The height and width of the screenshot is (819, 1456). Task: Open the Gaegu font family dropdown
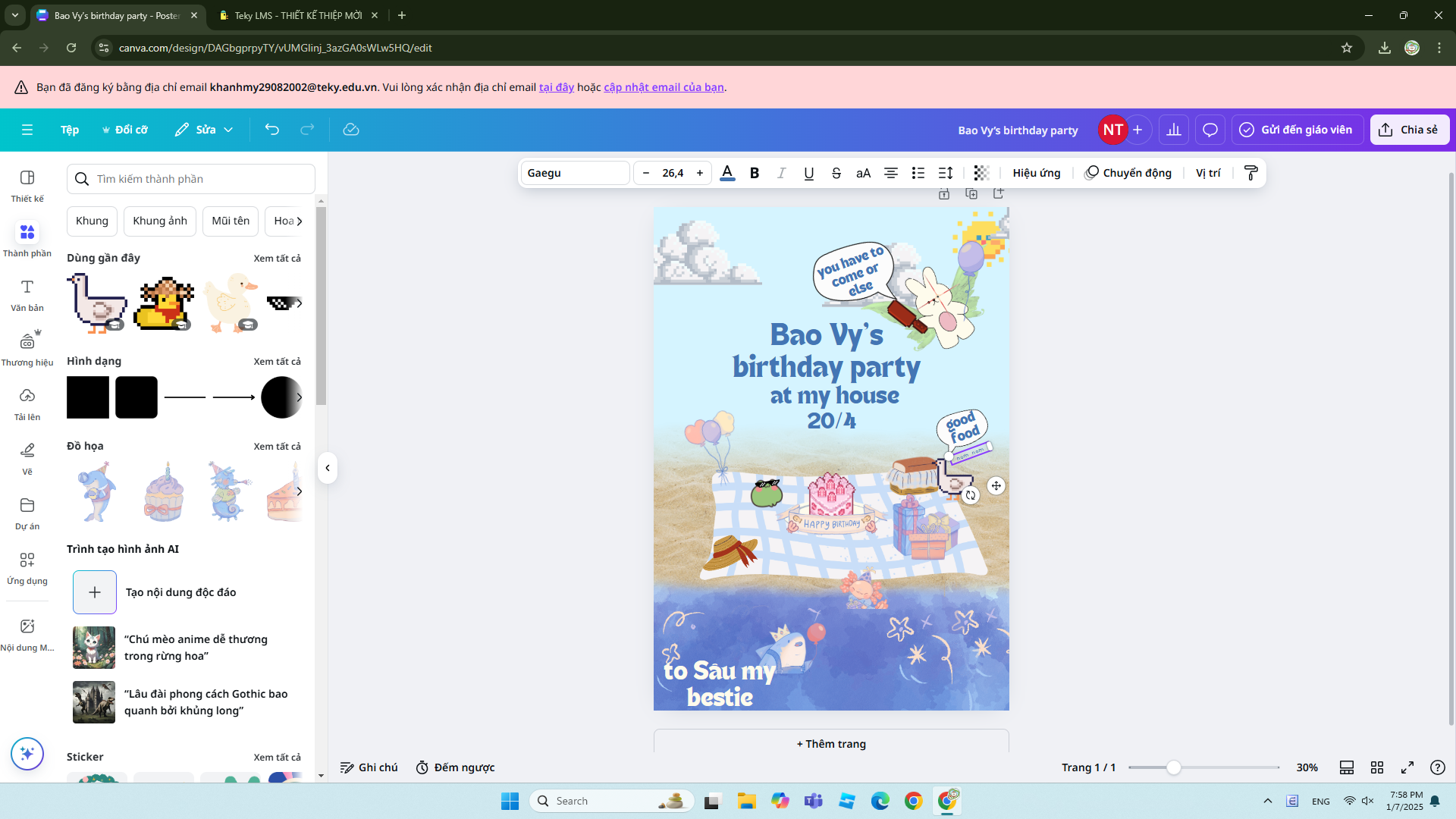point(576,173)
